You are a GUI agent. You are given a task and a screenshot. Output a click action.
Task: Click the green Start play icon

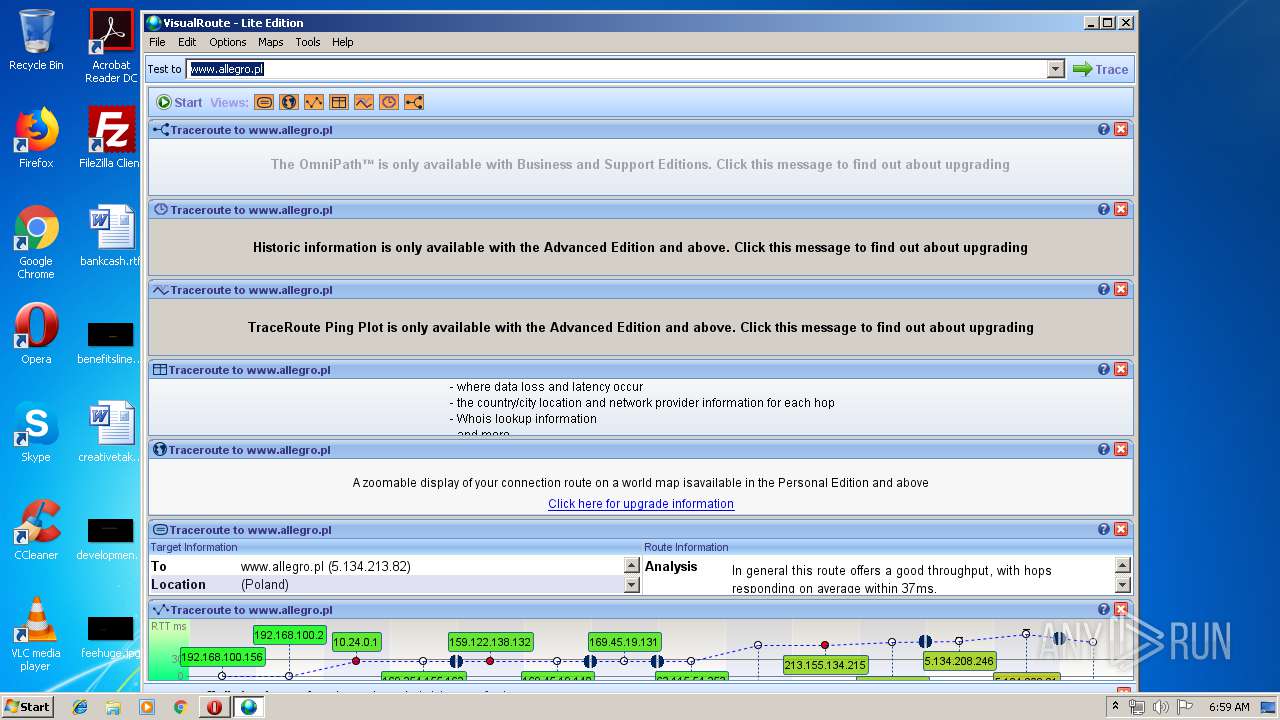point(164,102)
